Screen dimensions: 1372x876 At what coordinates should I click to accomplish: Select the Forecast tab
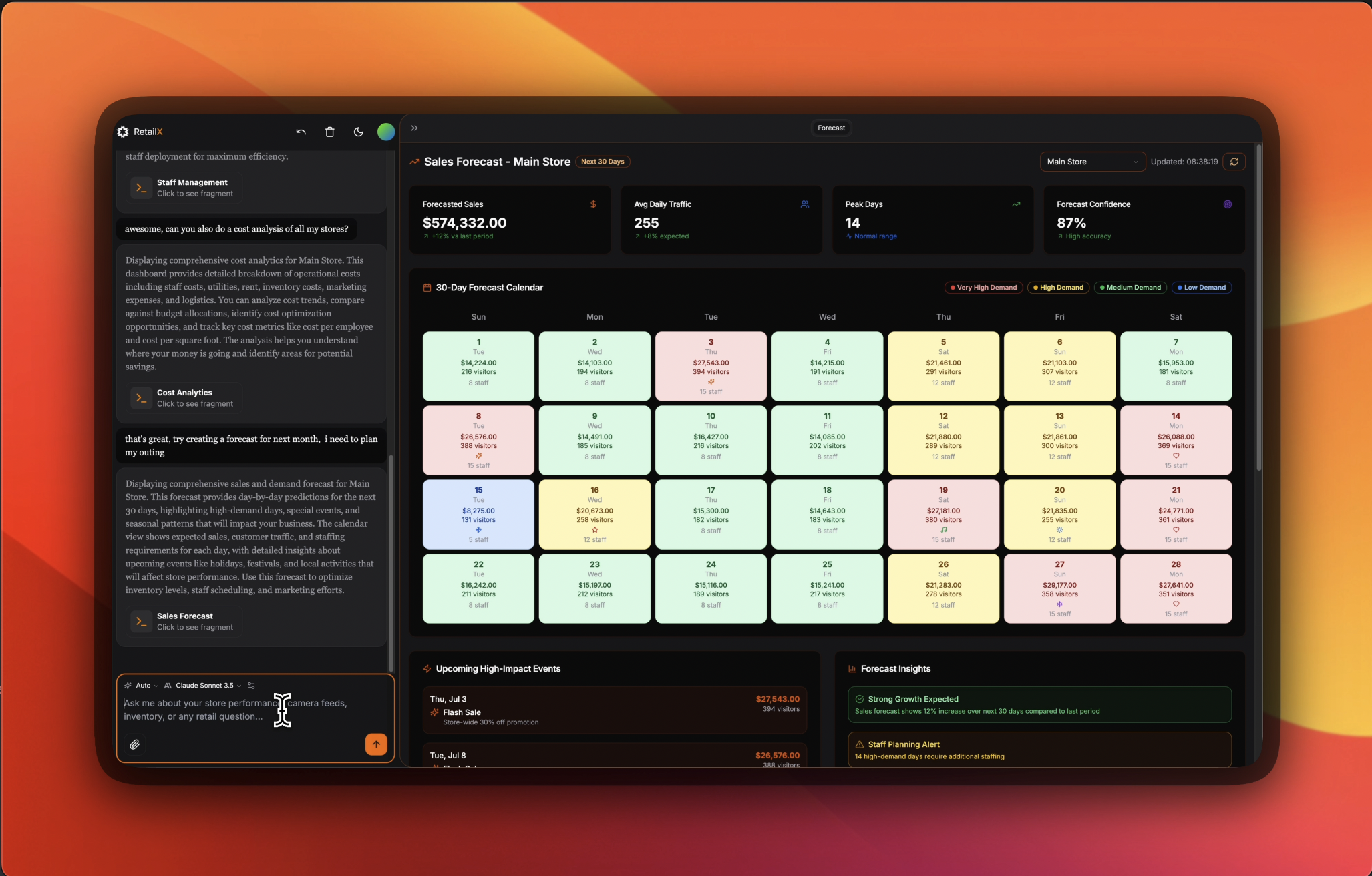[831, 128]
